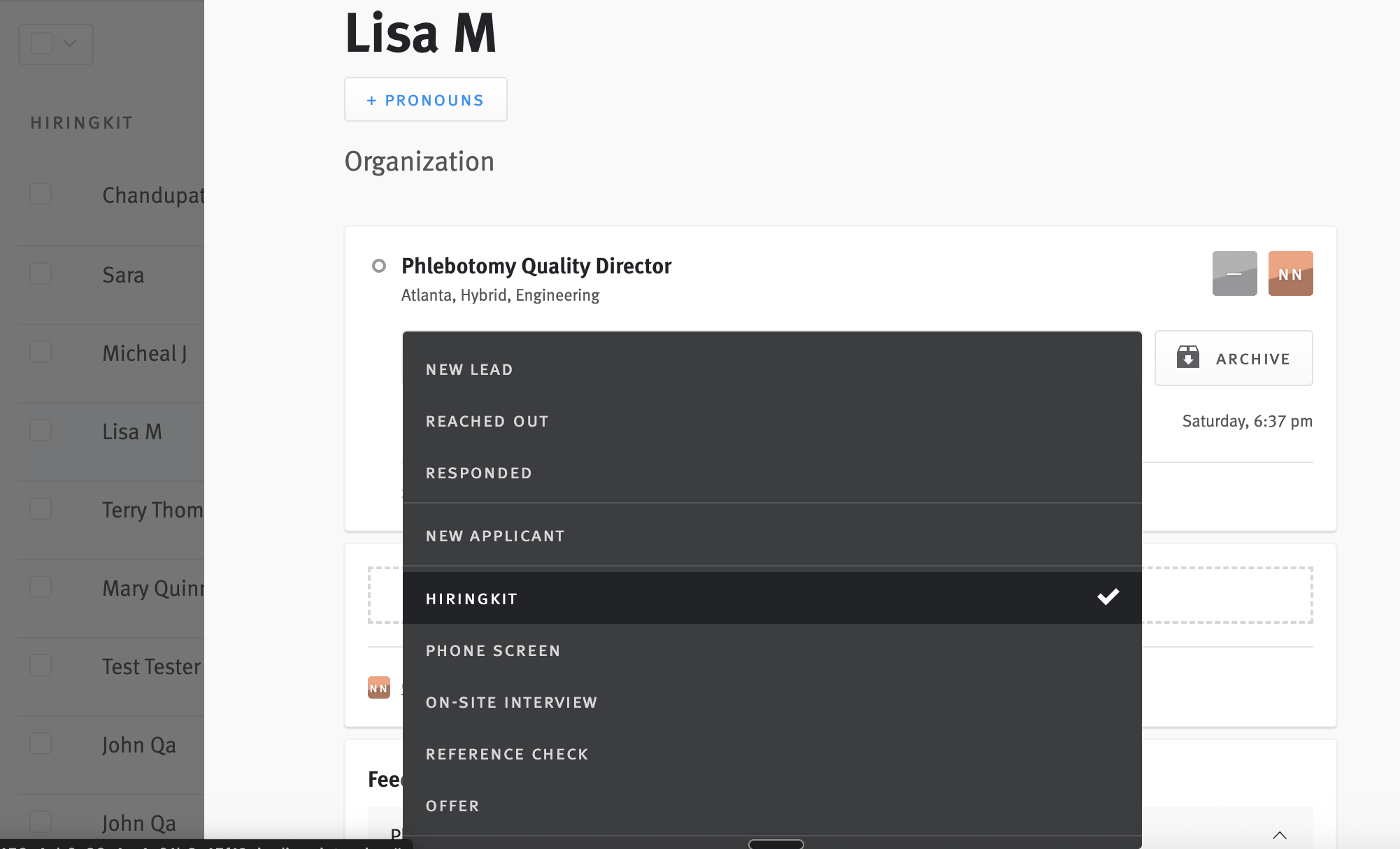The height and width of the screenshot is (849, 1400).
Task: Check the checkbox next to Lisa M
Action: point(41,430)
